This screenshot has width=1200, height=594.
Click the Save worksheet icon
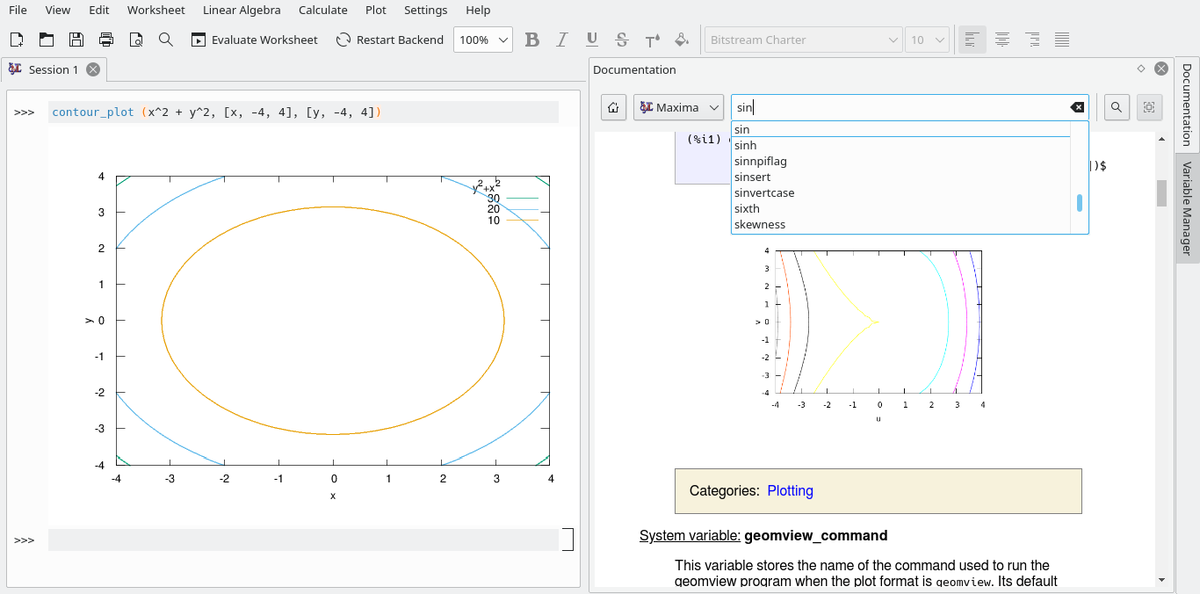tap(76, 40)
